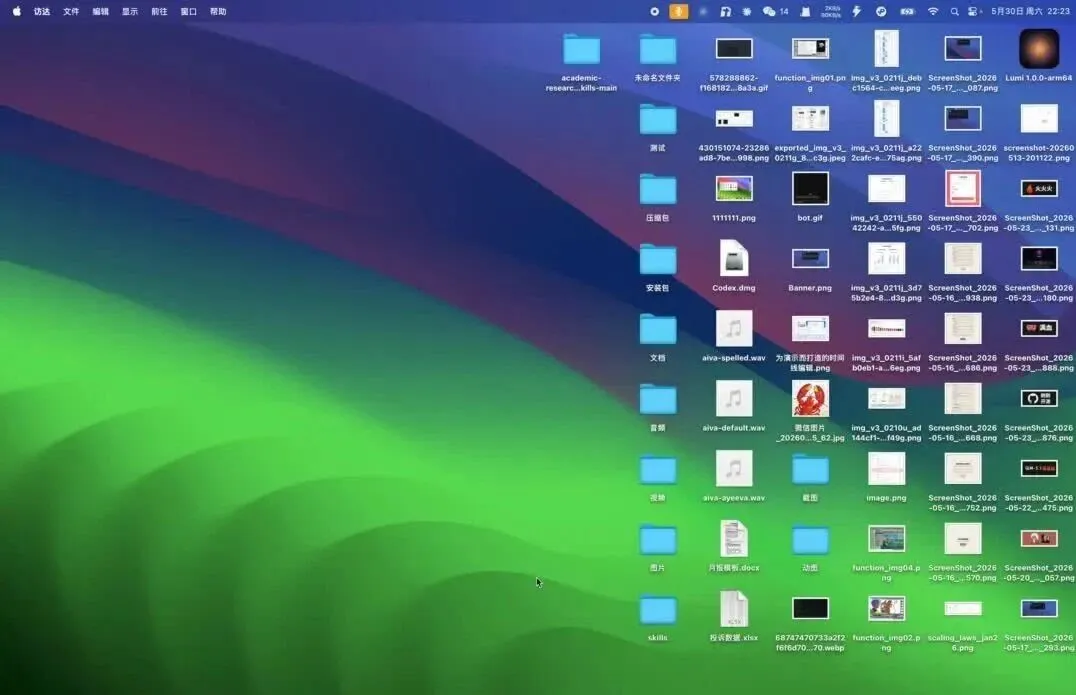Select the 压缩包 folder
Screen dimensions: 1076x695
point(657,190)
